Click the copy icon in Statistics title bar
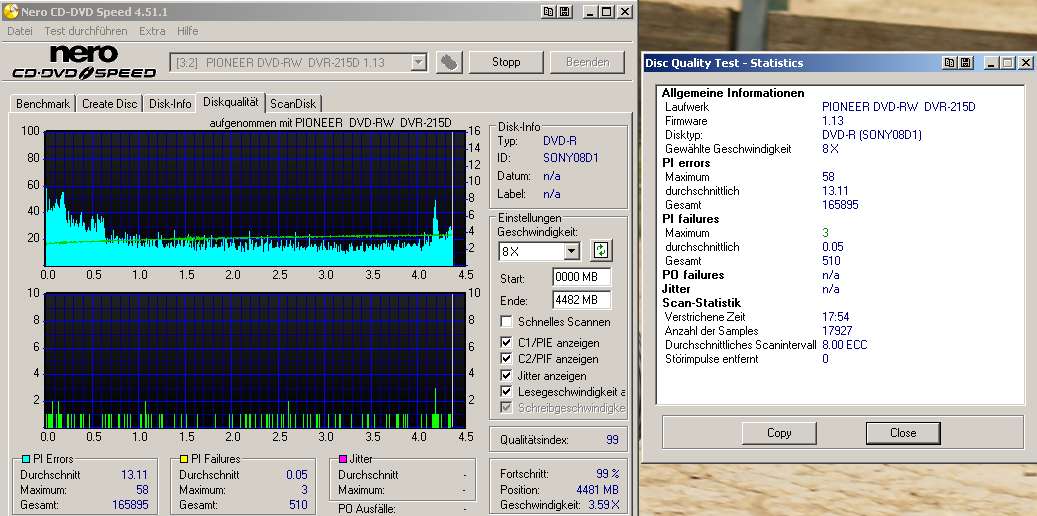 click(949, 62)
